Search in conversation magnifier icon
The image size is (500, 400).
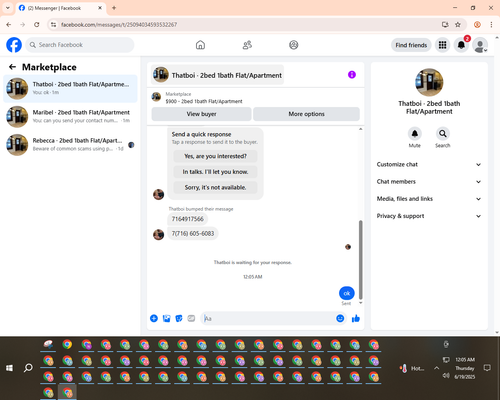pyautogui.click(x=443, y=134)
